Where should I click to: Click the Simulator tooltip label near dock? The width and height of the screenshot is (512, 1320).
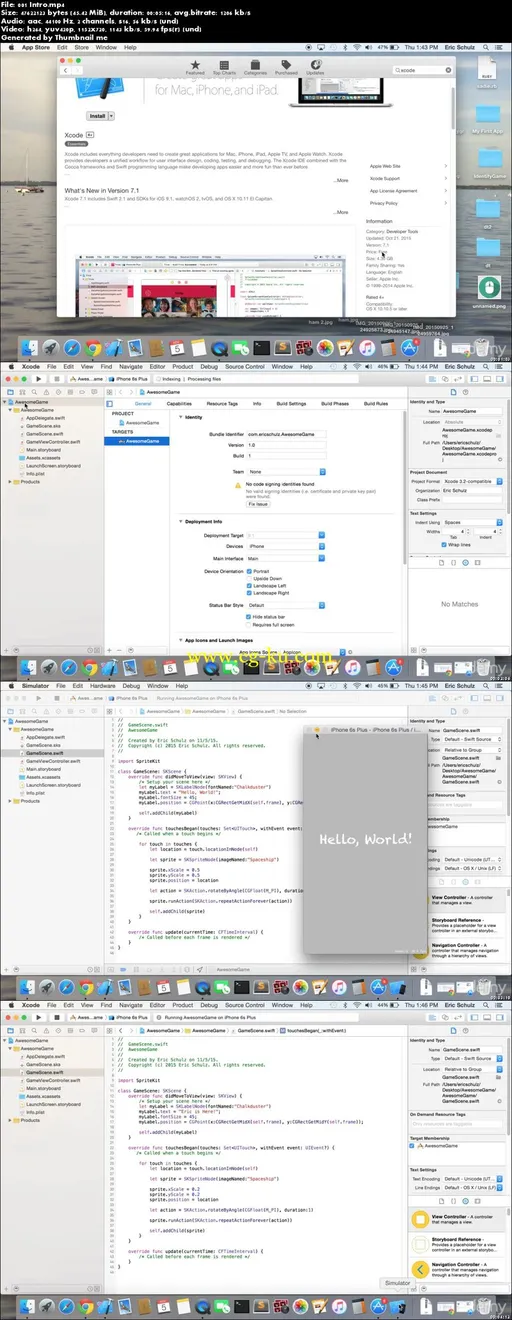pyautogui.click(x=397, y=1283)
